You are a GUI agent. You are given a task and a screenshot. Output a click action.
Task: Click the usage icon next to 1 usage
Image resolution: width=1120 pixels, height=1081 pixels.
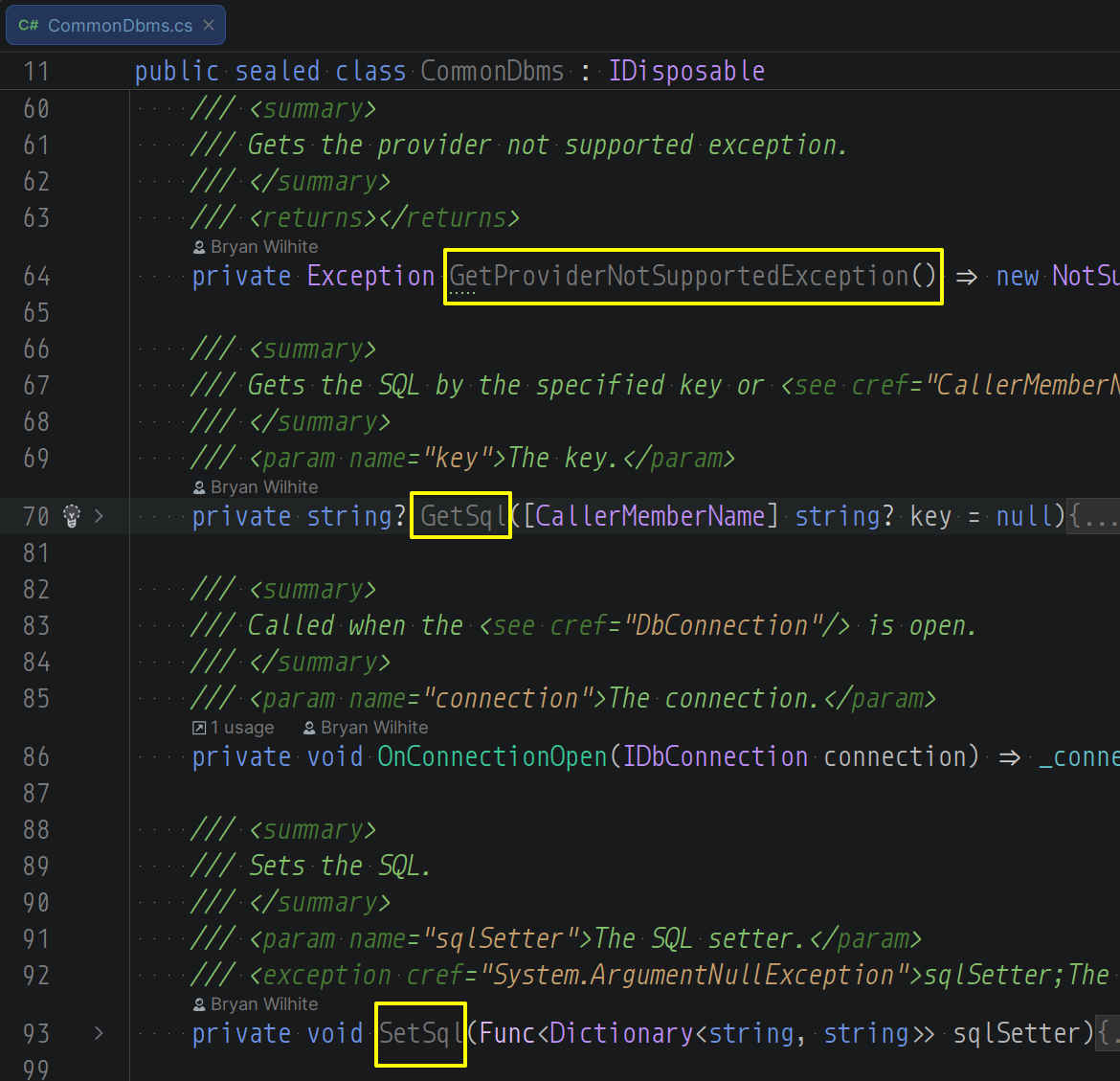click(199, 728)
